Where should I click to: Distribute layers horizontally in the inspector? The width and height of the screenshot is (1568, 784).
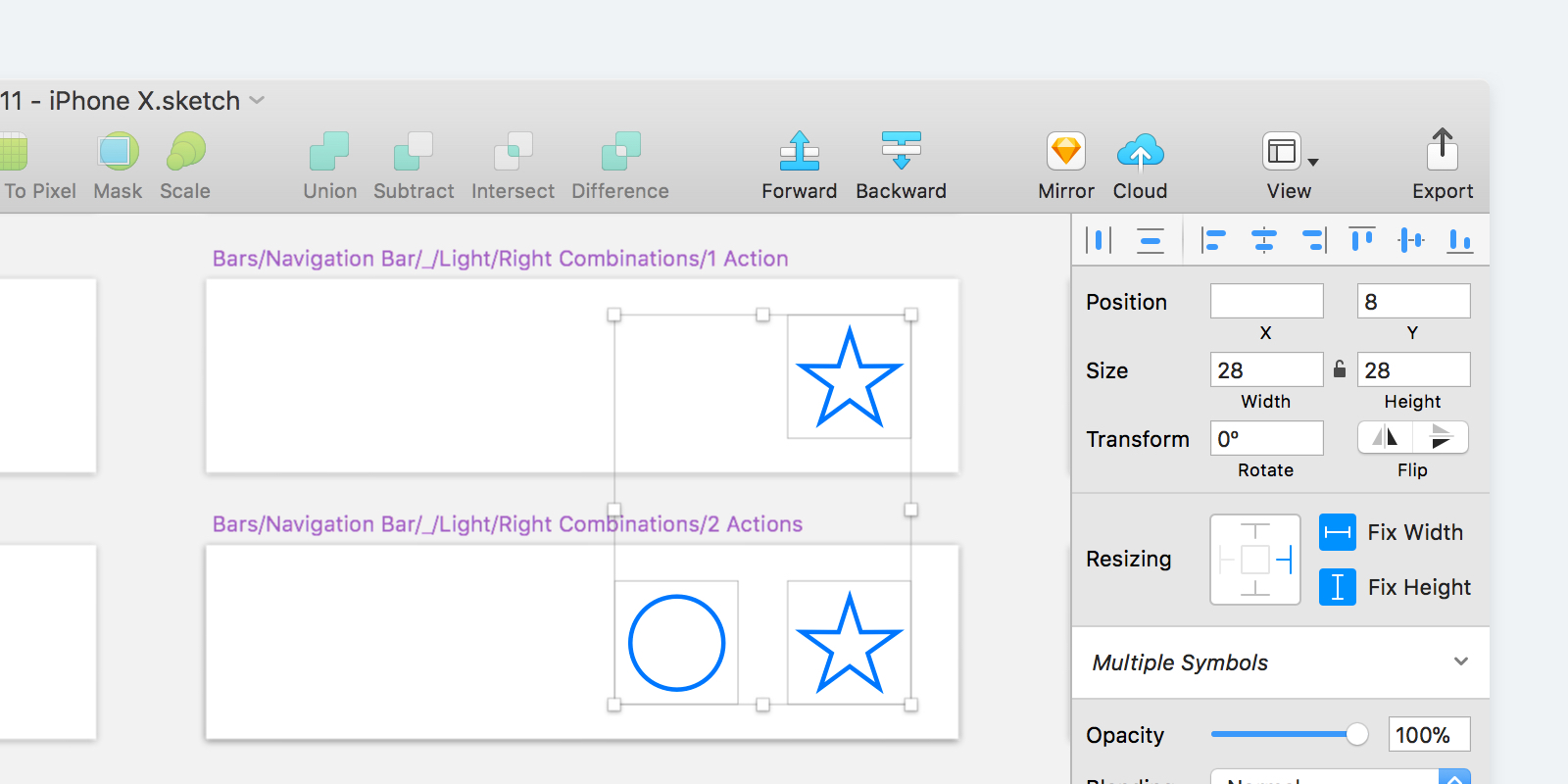pyautogui.click(x=1100, y=240)
